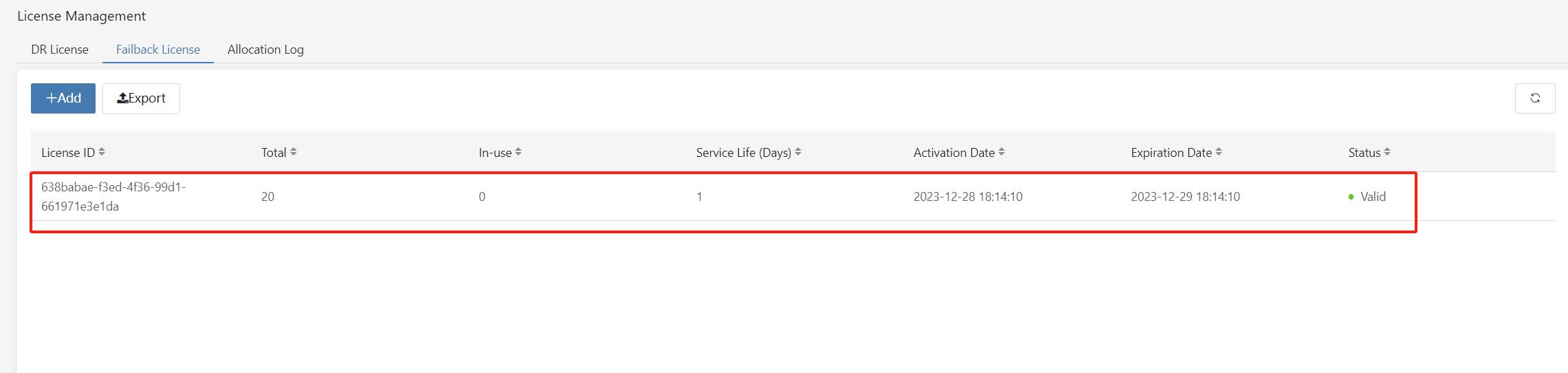Select the 2023-12-29 expiration date cell
This screenshot has height=373, width=1568.
pos(1185,197)
